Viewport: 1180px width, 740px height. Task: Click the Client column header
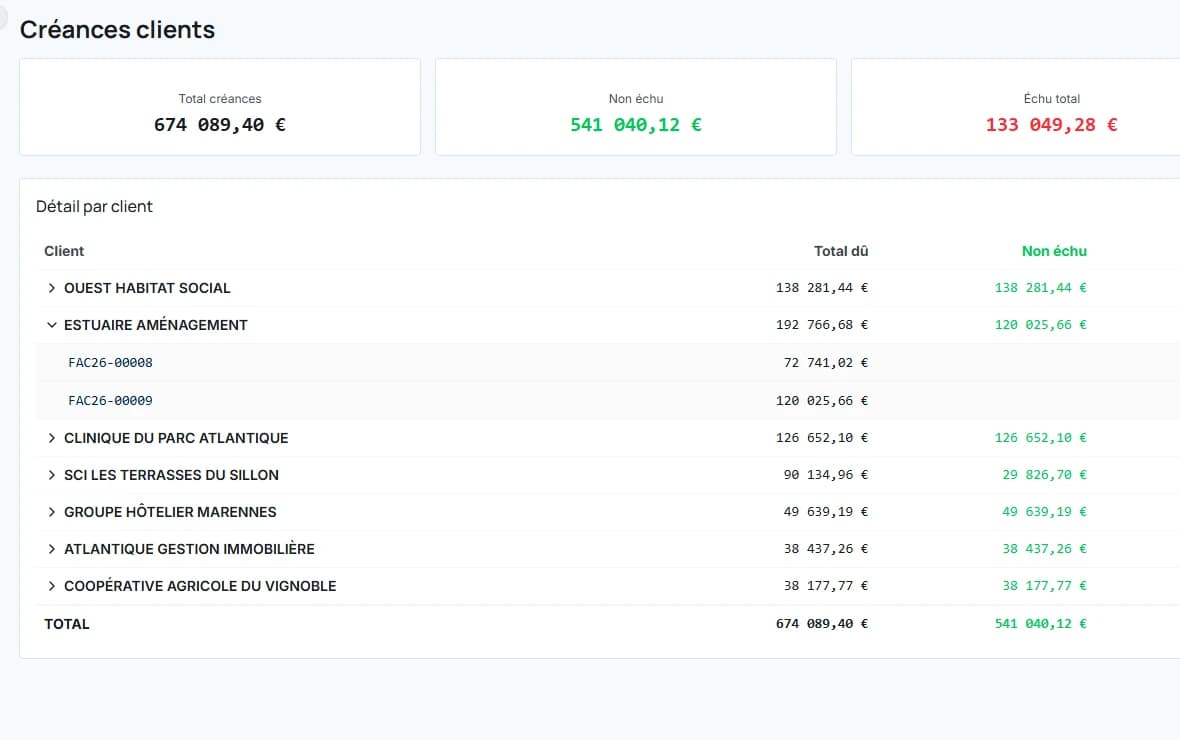(x=64, y=251)
